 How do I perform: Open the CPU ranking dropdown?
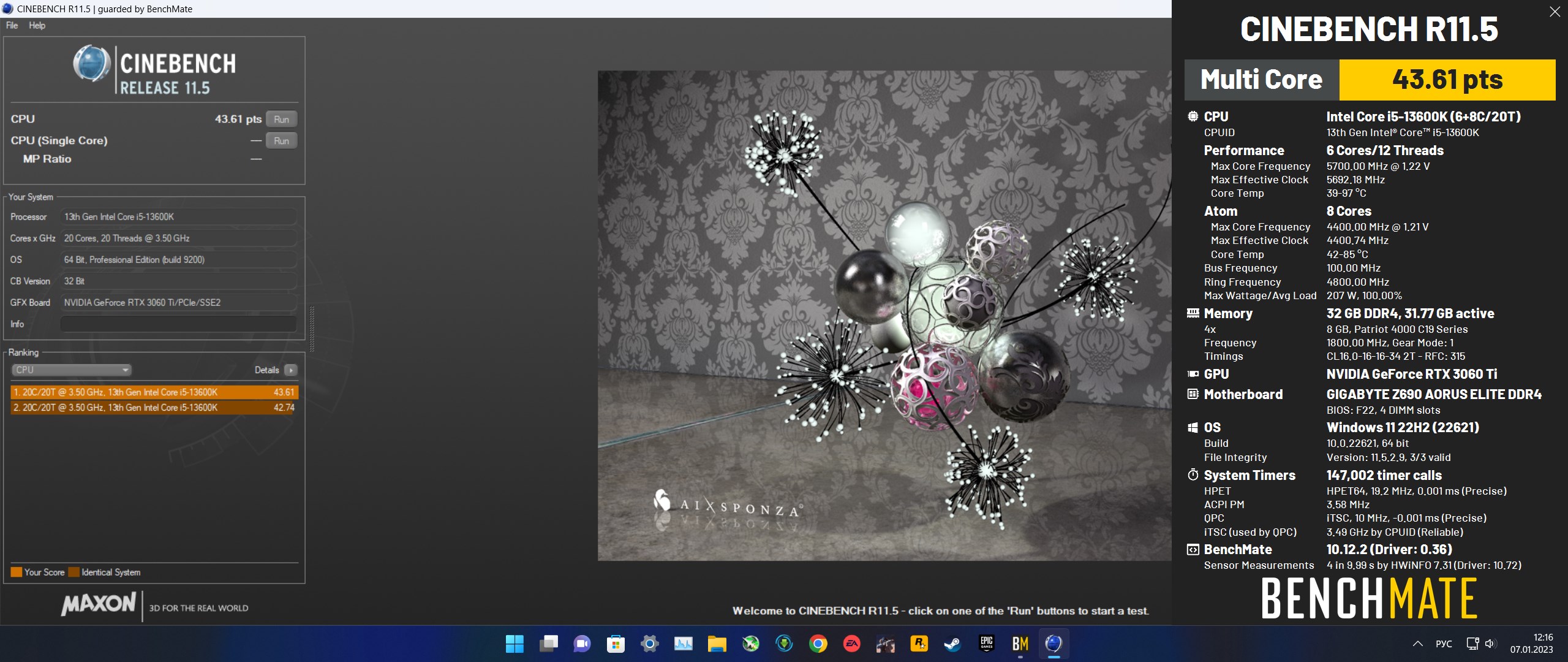(72, 370)
